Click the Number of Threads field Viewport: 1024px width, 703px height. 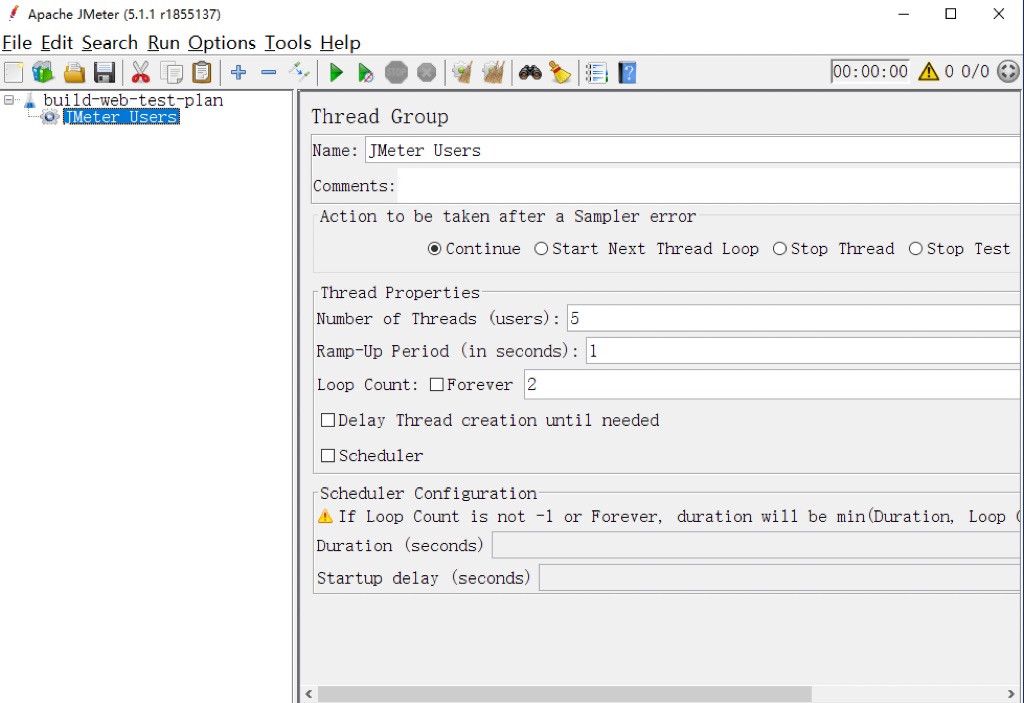point(793,318)
